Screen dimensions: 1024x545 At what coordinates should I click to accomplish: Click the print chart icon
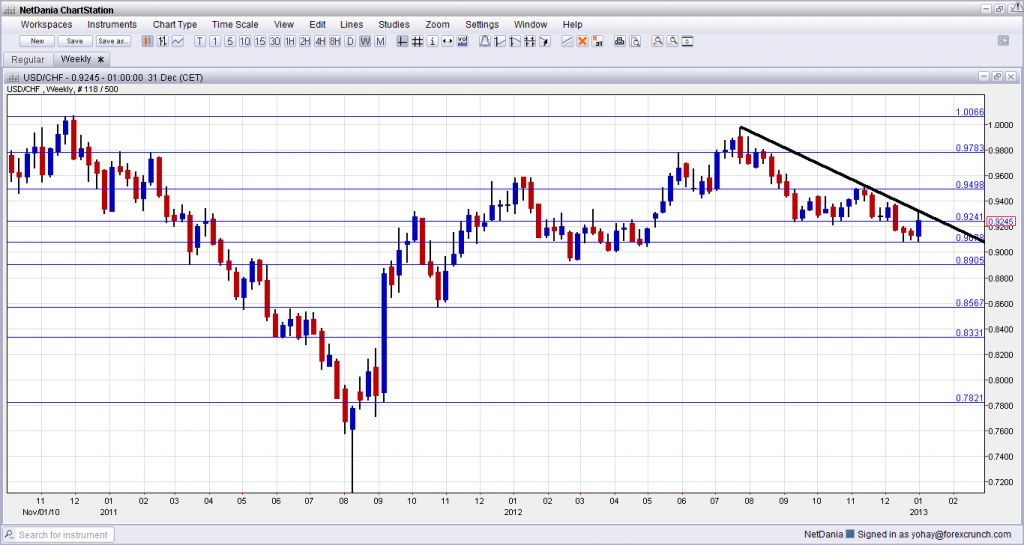tap(619, 41)
